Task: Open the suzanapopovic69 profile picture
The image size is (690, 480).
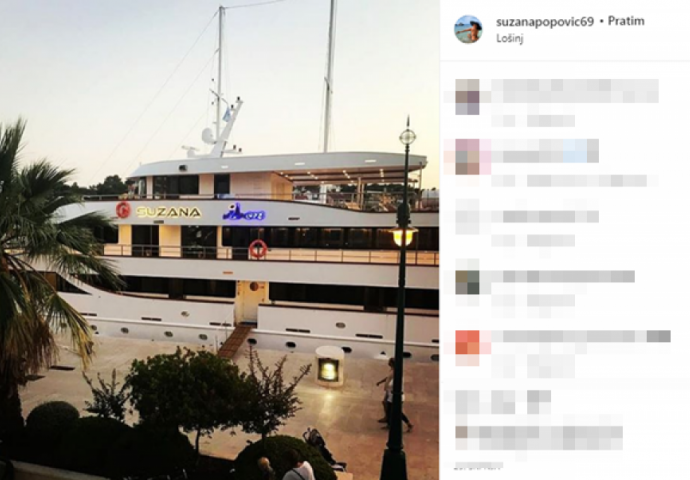Action: point(468,29)
